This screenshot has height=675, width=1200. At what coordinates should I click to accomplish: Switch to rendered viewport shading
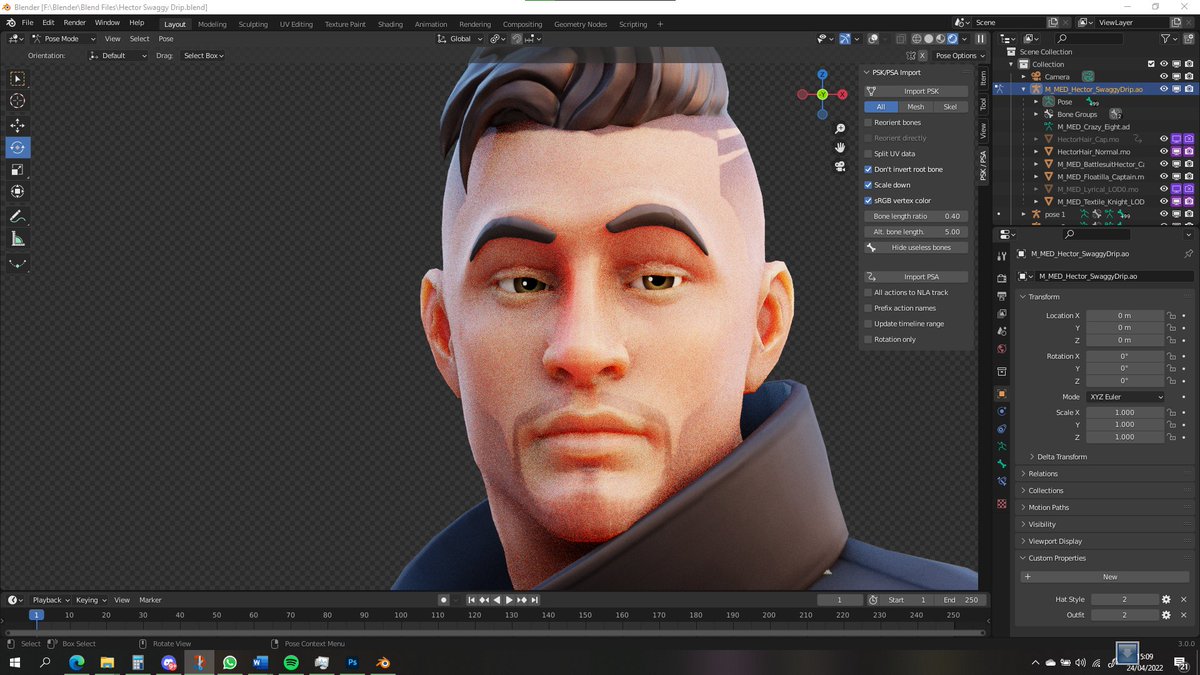click(952, 39)
